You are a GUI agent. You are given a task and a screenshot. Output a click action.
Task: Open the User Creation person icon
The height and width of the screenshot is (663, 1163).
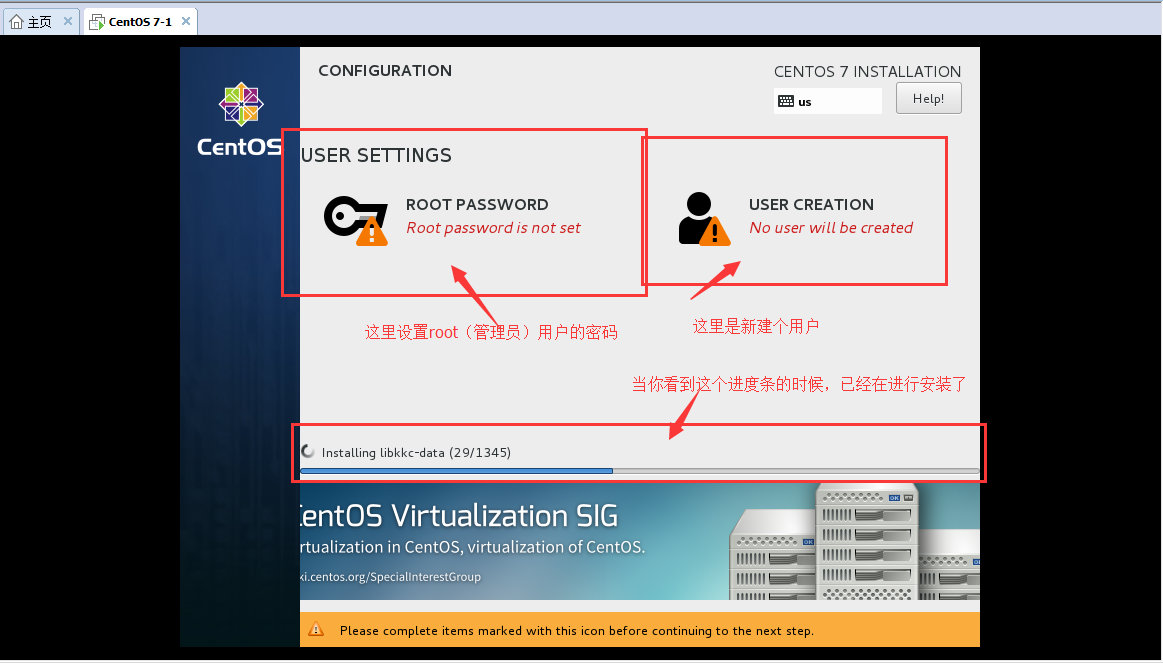[704, 219]
